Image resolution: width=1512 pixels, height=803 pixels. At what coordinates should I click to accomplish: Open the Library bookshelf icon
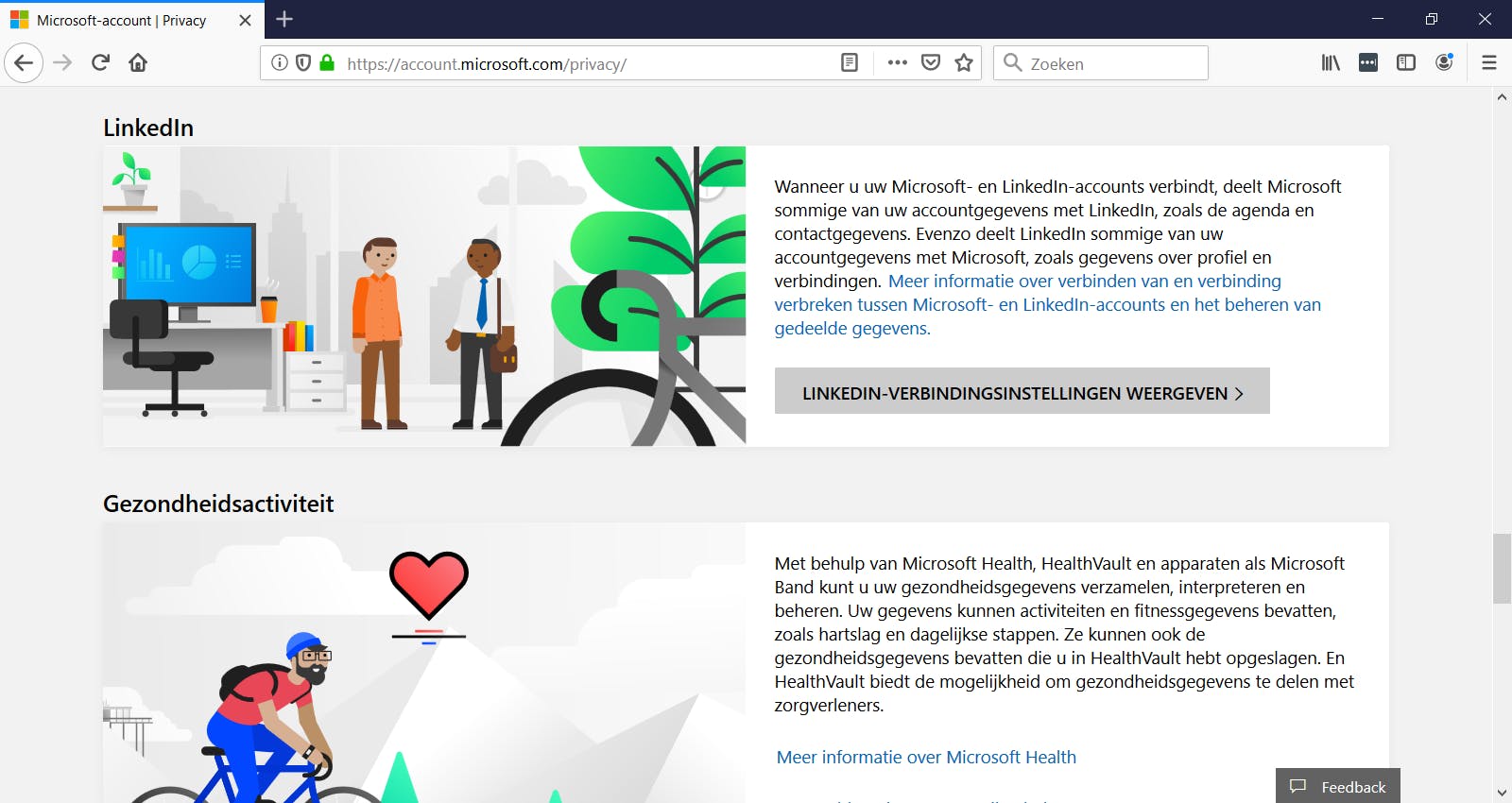[x=1331, y=63]
